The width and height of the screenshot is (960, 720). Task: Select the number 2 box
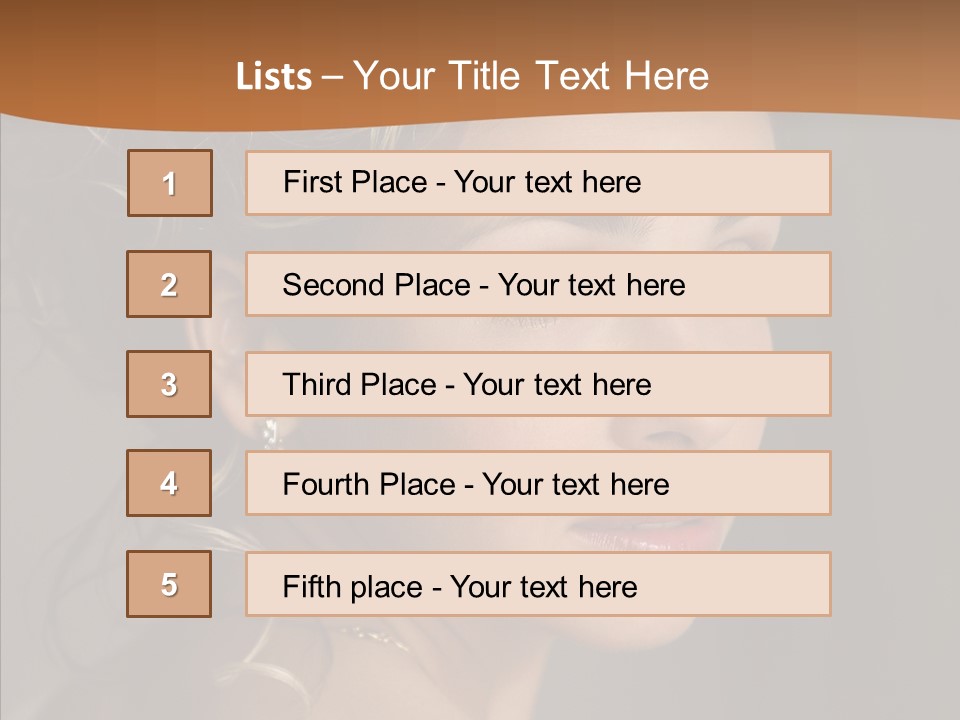pos(169,284)
